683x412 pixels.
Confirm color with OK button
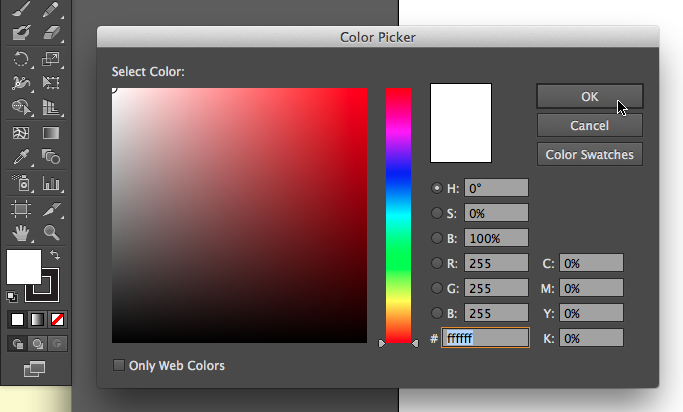pos(590,96)
